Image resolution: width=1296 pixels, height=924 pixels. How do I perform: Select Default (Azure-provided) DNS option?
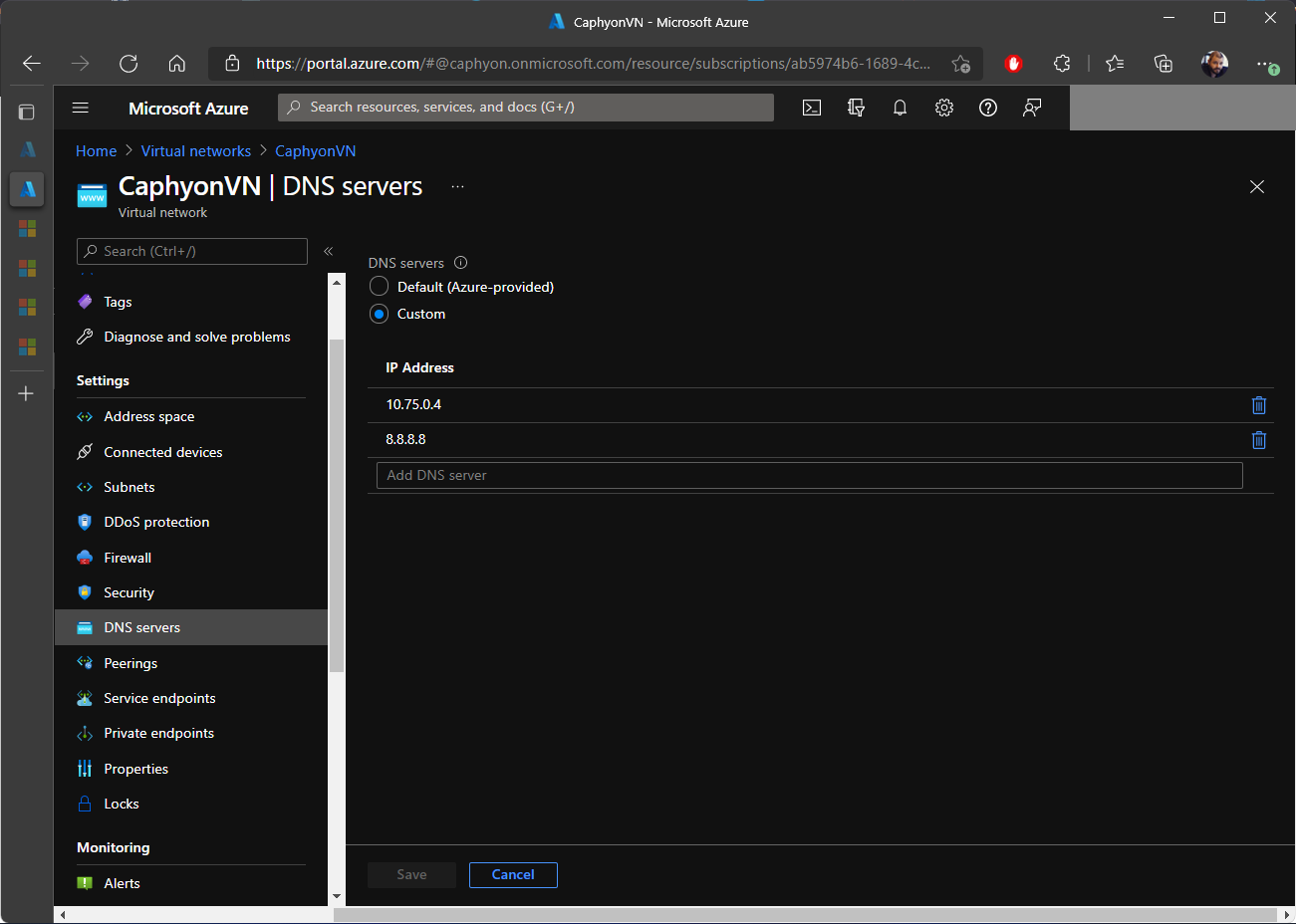(379, 287)
